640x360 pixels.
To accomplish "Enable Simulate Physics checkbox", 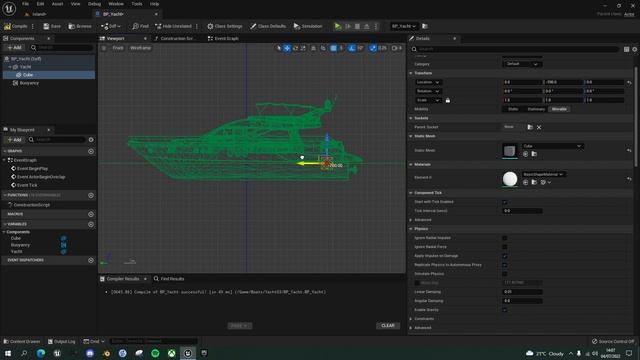I will [505, 274].
